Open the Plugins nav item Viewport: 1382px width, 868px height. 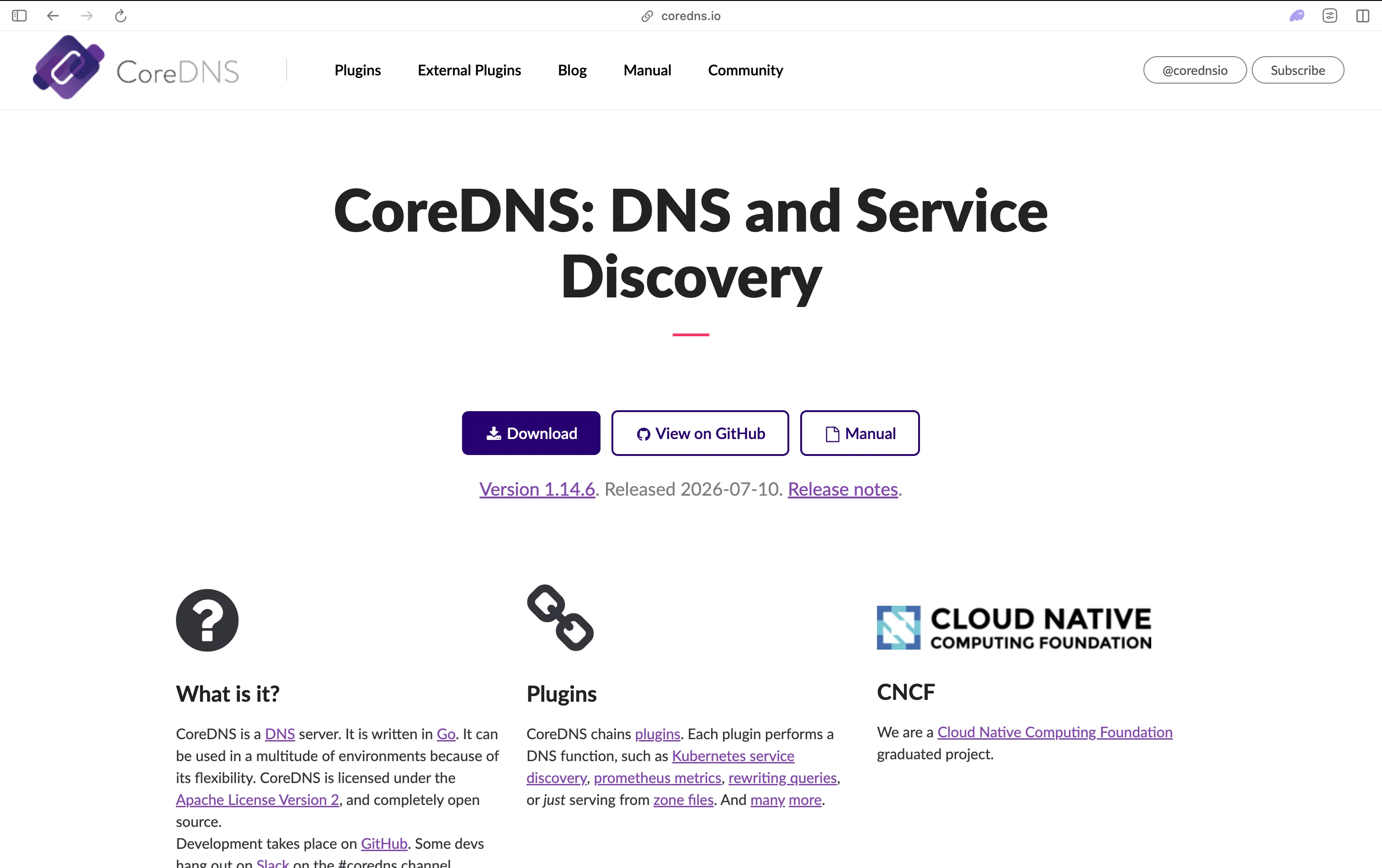coord(357,70)
